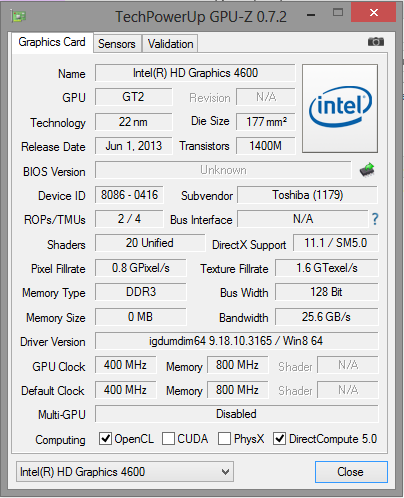Click the Default Clock row Shader N/A field
Screen dimensions: 404x498
coord(348,390)
